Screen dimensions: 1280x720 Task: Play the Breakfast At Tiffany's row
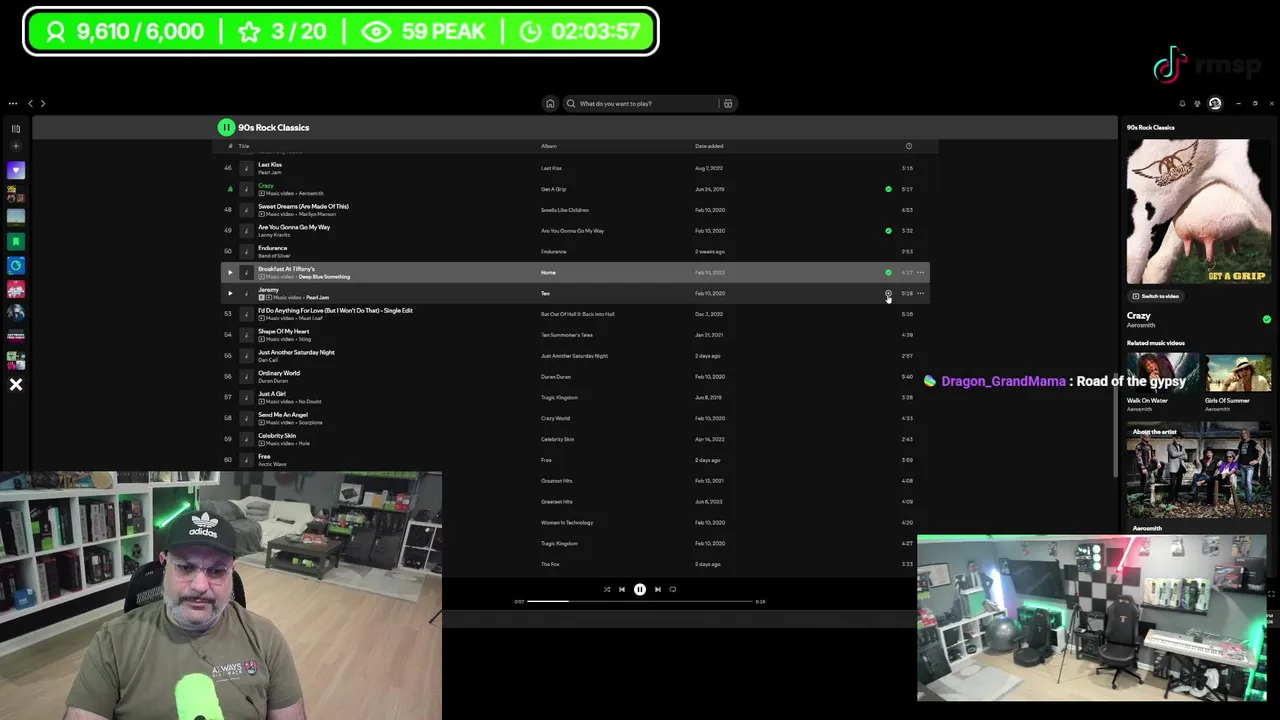[230, 272]
